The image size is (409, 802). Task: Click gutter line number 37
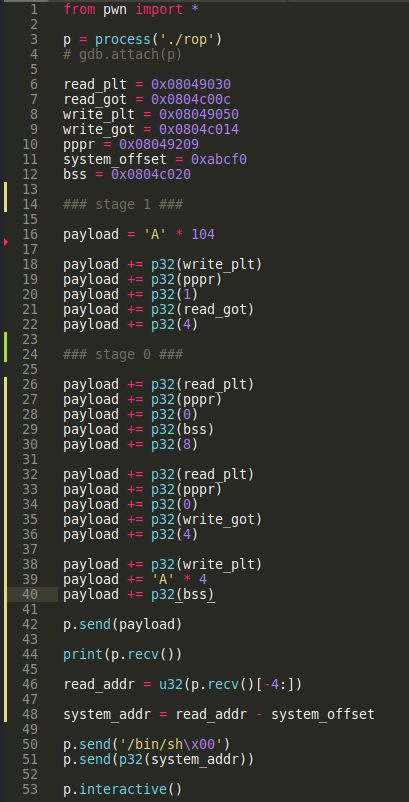tap(30, 549)
